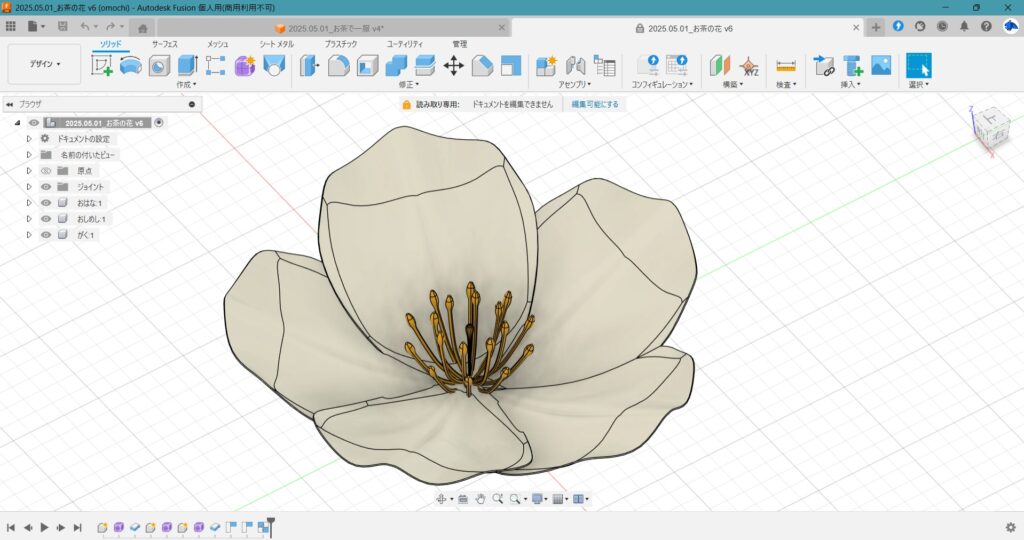Open the 作成 dropdown menu
Image resolution: width=1024 pixels, height=540 pixels.
[x=186, y=85]
